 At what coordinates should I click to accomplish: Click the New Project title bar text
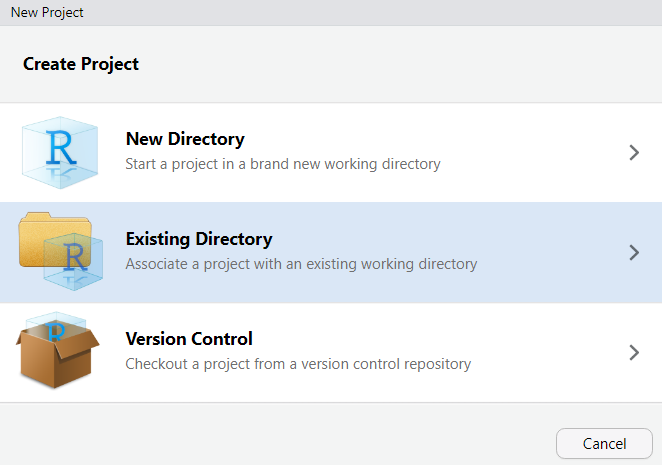pos(47,12)
